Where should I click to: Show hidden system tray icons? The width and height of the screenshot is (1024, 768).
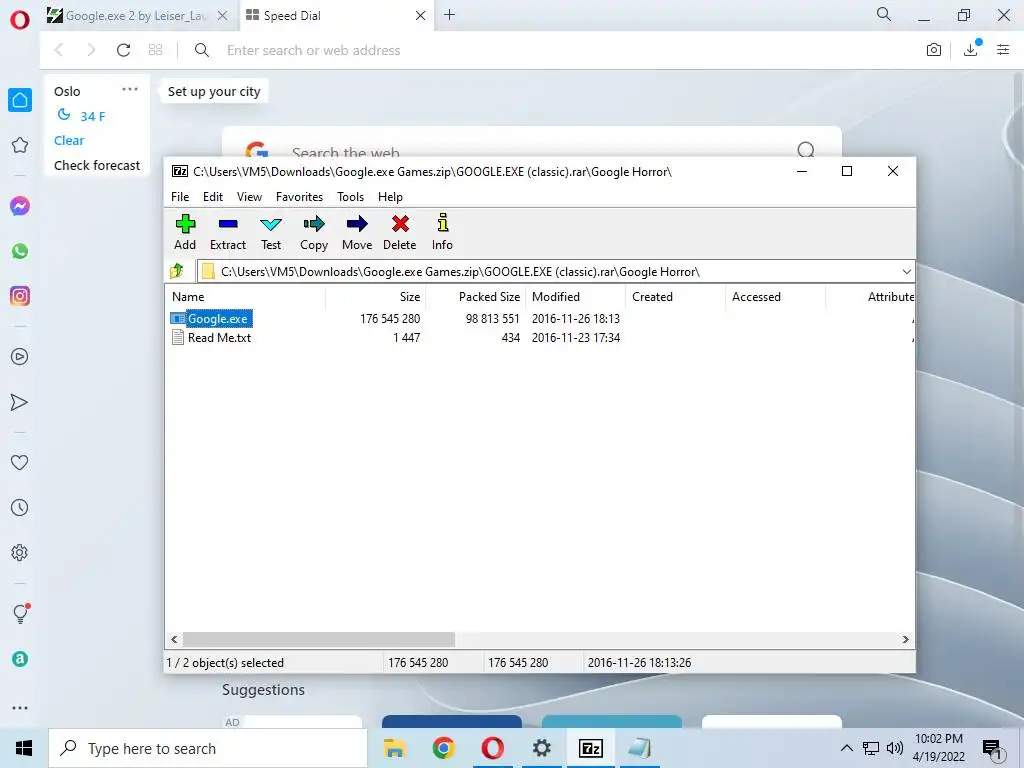846,748
